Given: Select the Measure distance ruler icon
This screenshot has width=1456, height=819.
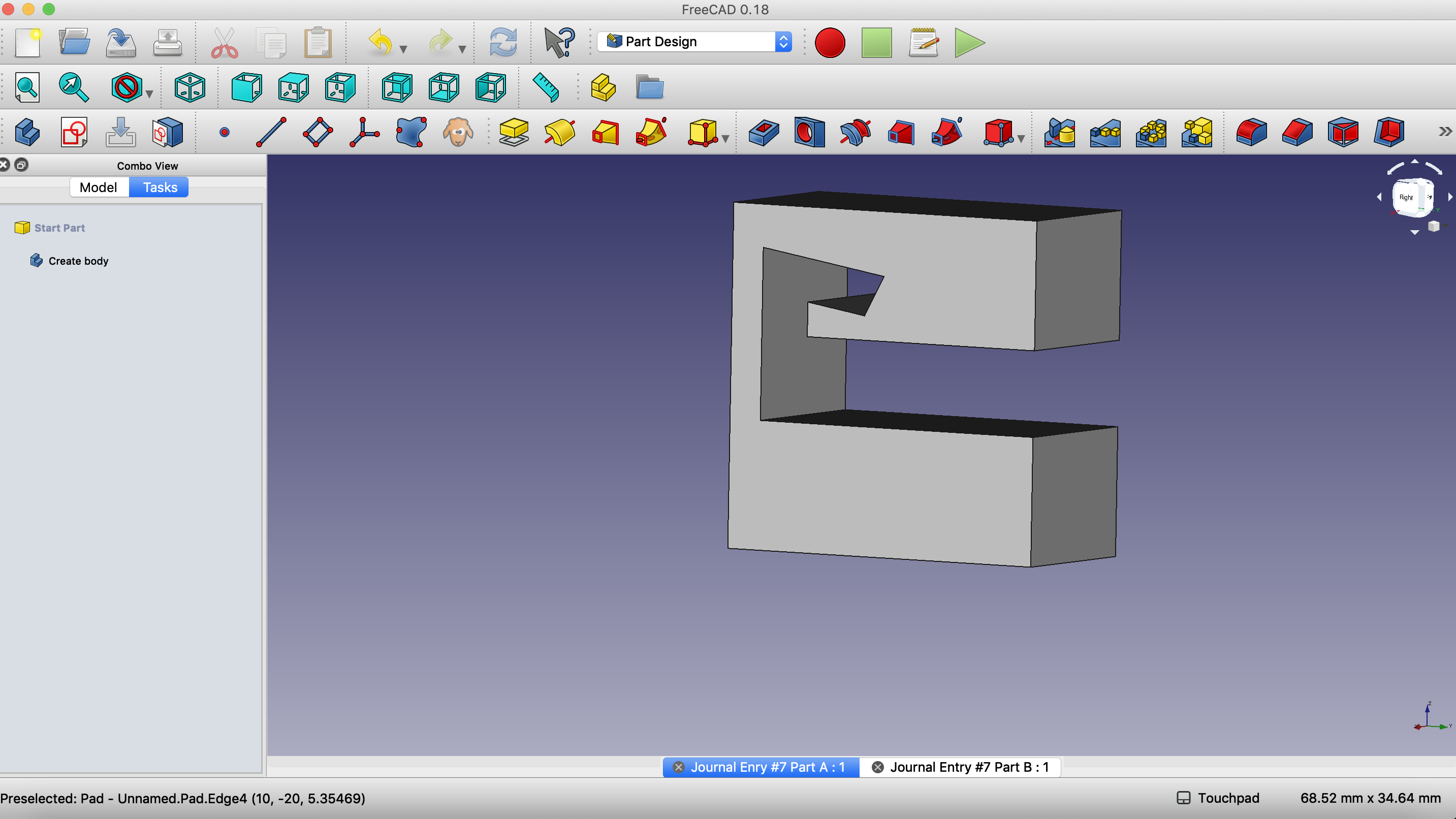Looking at the screenshot, I should click(x=546, y=87).
